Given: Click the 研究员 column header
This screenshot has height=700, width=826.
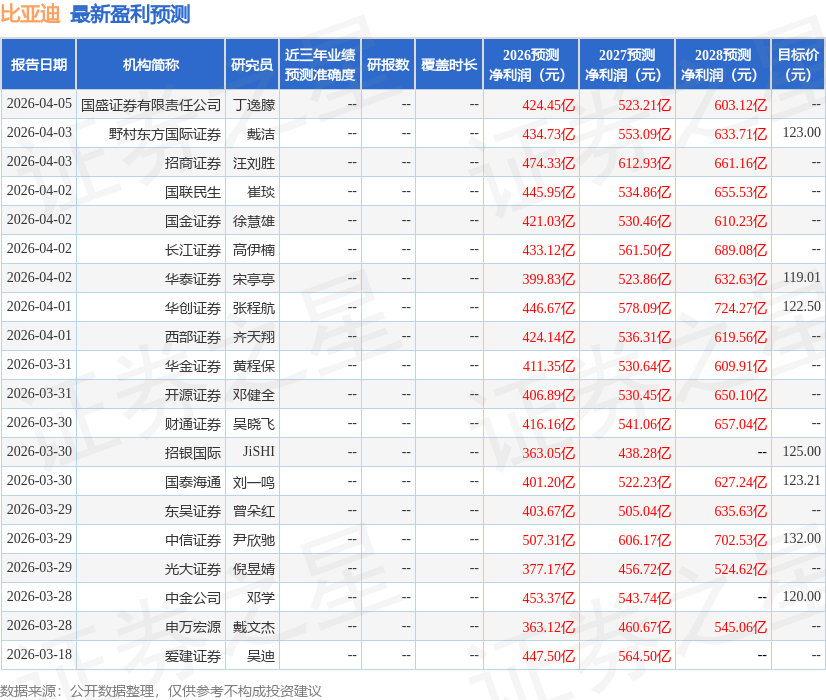Looking at the screenshot, I should pyautogui.click(x=251, y=65).
